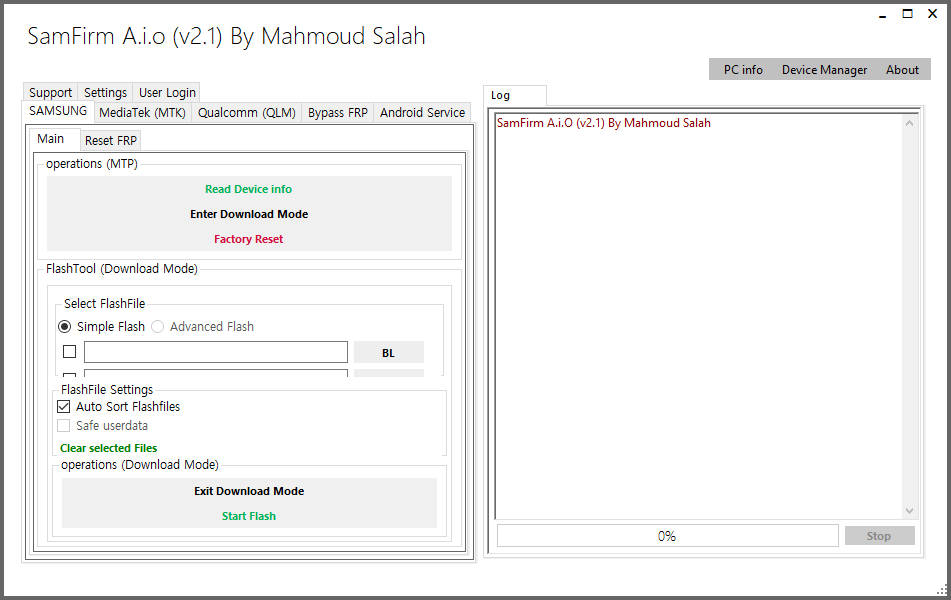Click the window resize grip icon
Image resolution: width=951 pixels, height=600 pixels.
pos(942,589)
